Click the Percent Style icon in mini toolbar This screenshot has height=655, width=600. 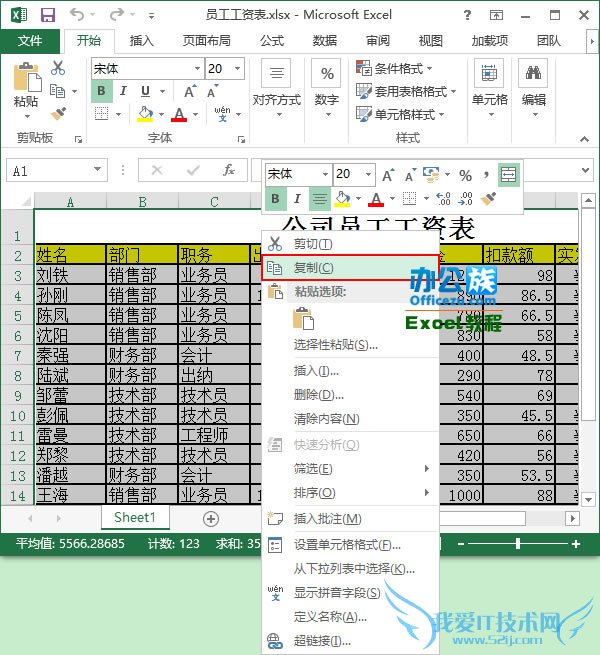pyautogui.click(x=465, y=175)
